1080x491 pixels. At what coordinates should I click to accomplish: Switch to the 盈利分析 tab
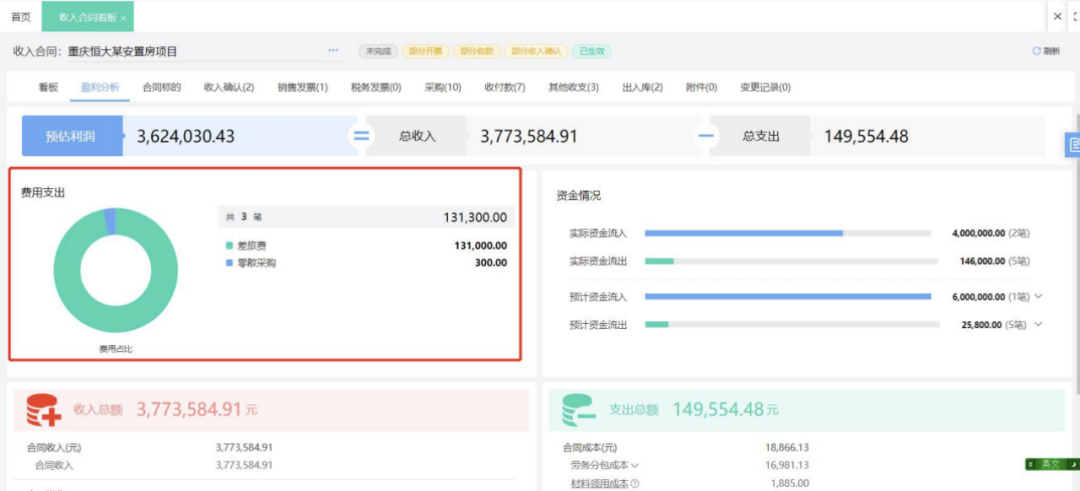tap(100, 87)
